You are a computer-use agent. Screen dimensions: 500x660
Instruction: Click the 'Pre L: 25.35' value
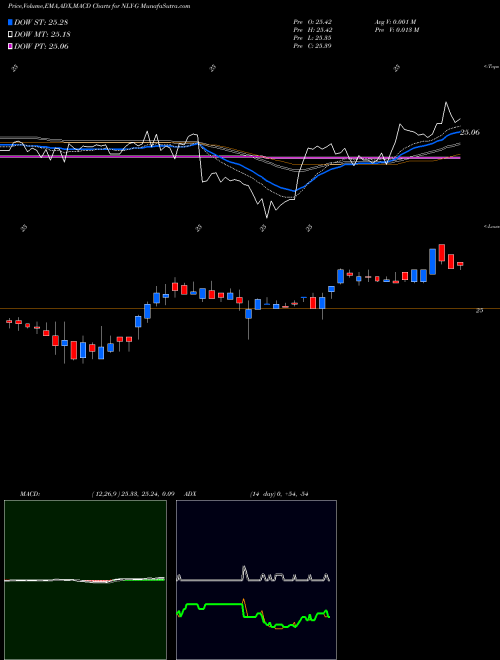coord(313,38)
